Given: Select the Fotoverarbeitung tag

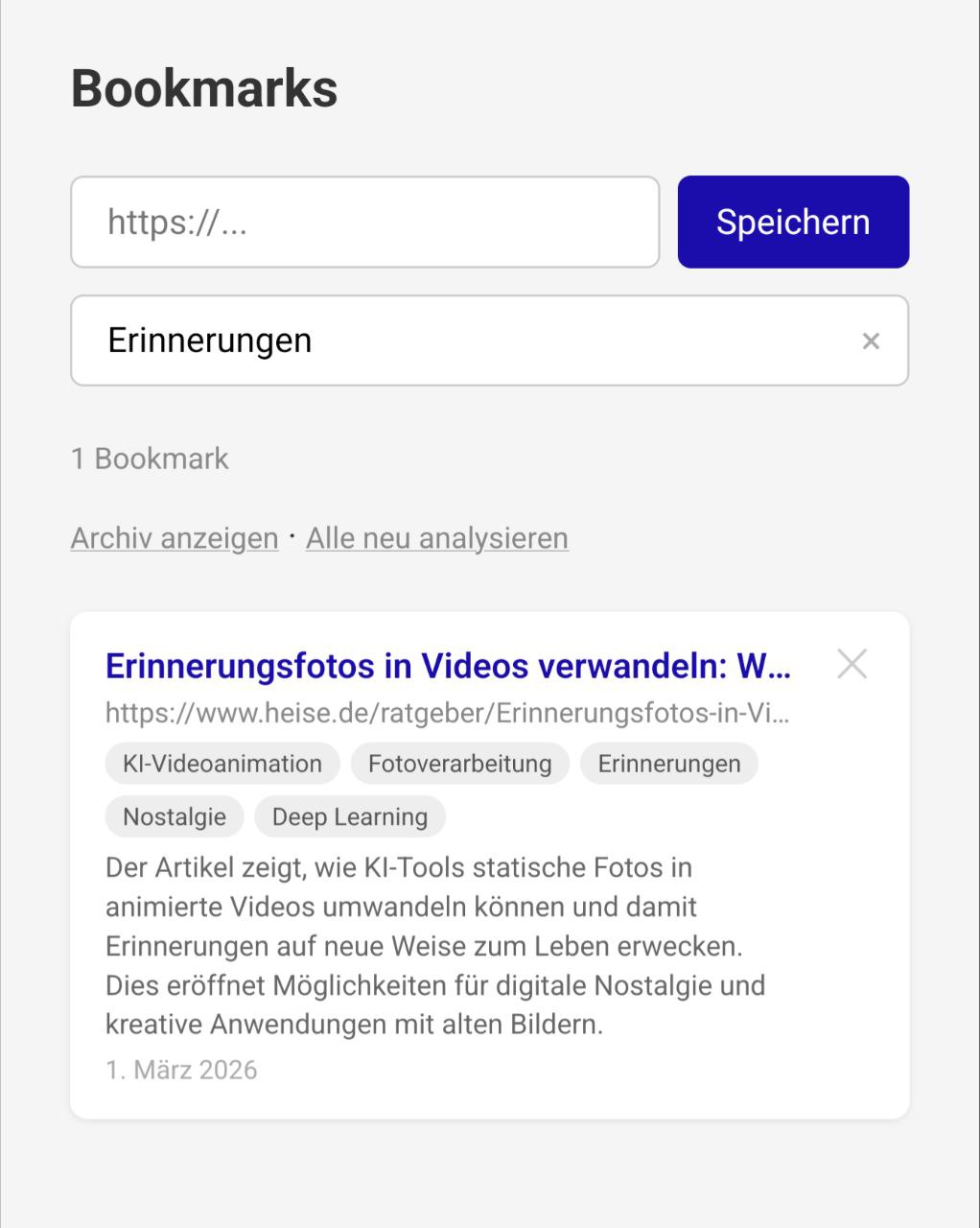Looking at the screenshot, I should click(459, 763).
